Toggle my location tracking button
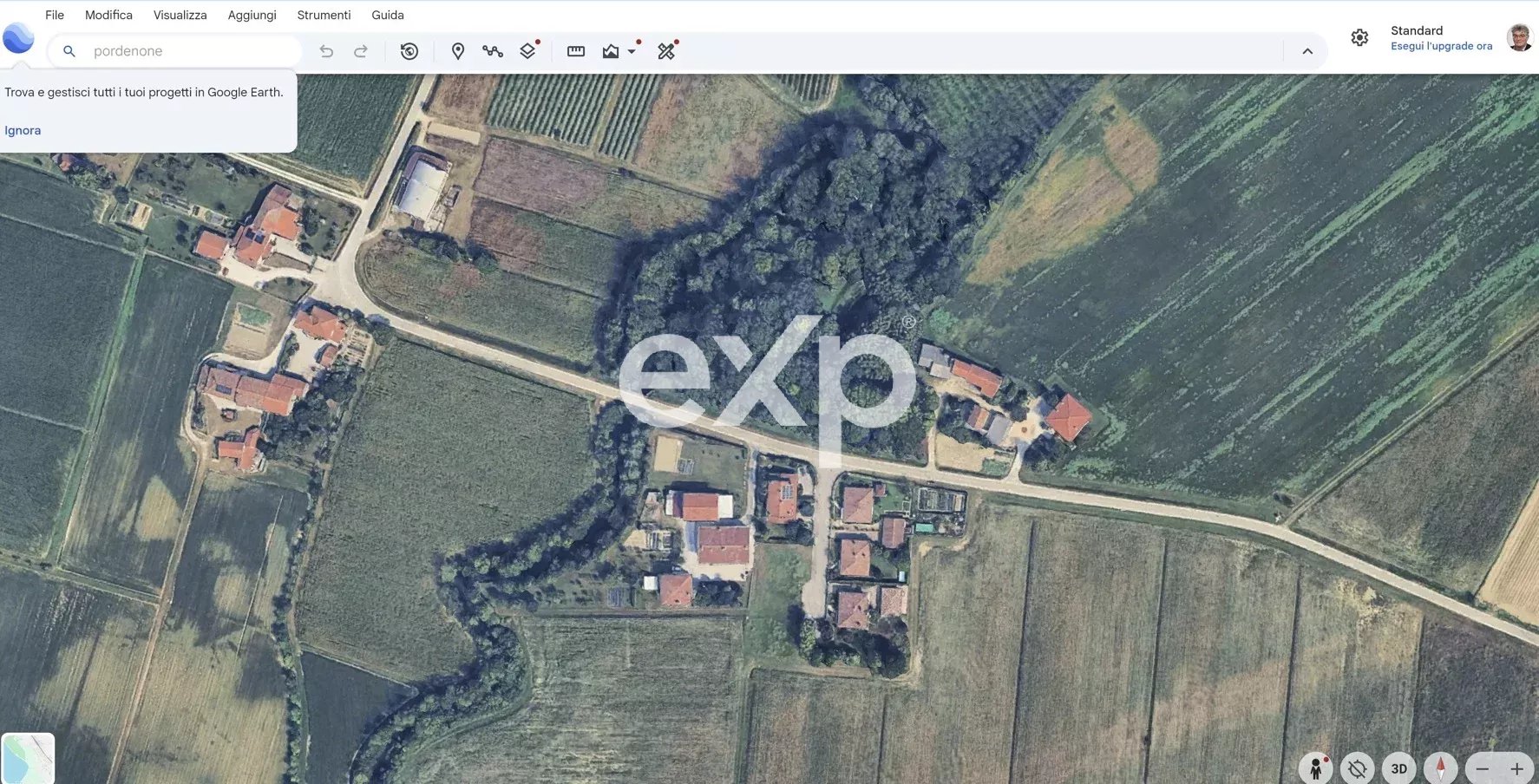Image resolution: width=1539 pixels, height=784 pixels. (x=1357, y=768)
